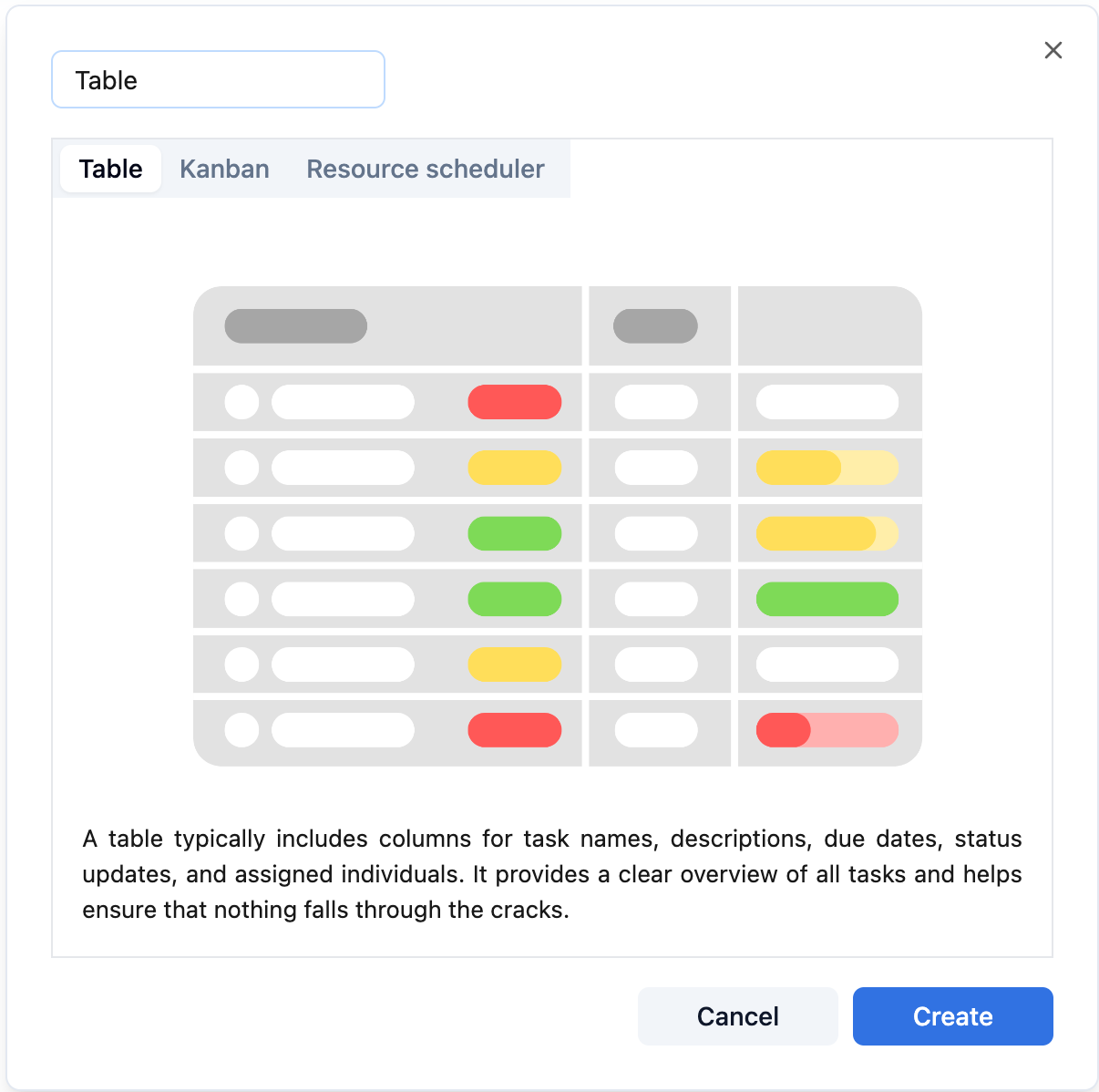Click the table description paragraph text
This screenshot has width=1099, height=1092.
551,874
